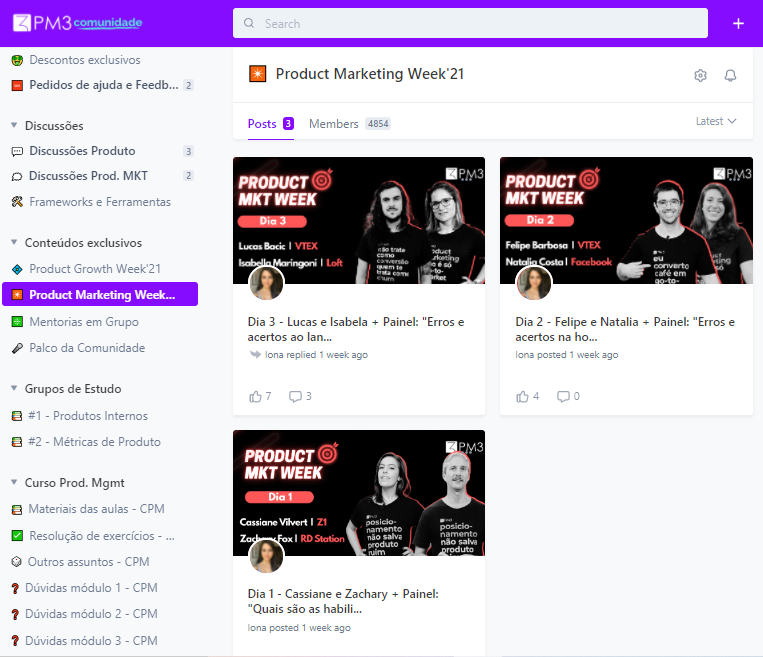This screenshot has height=657, width=763.
Task: Click the notification bell icon
Action: pyautogui.click(x=730, y=75)
